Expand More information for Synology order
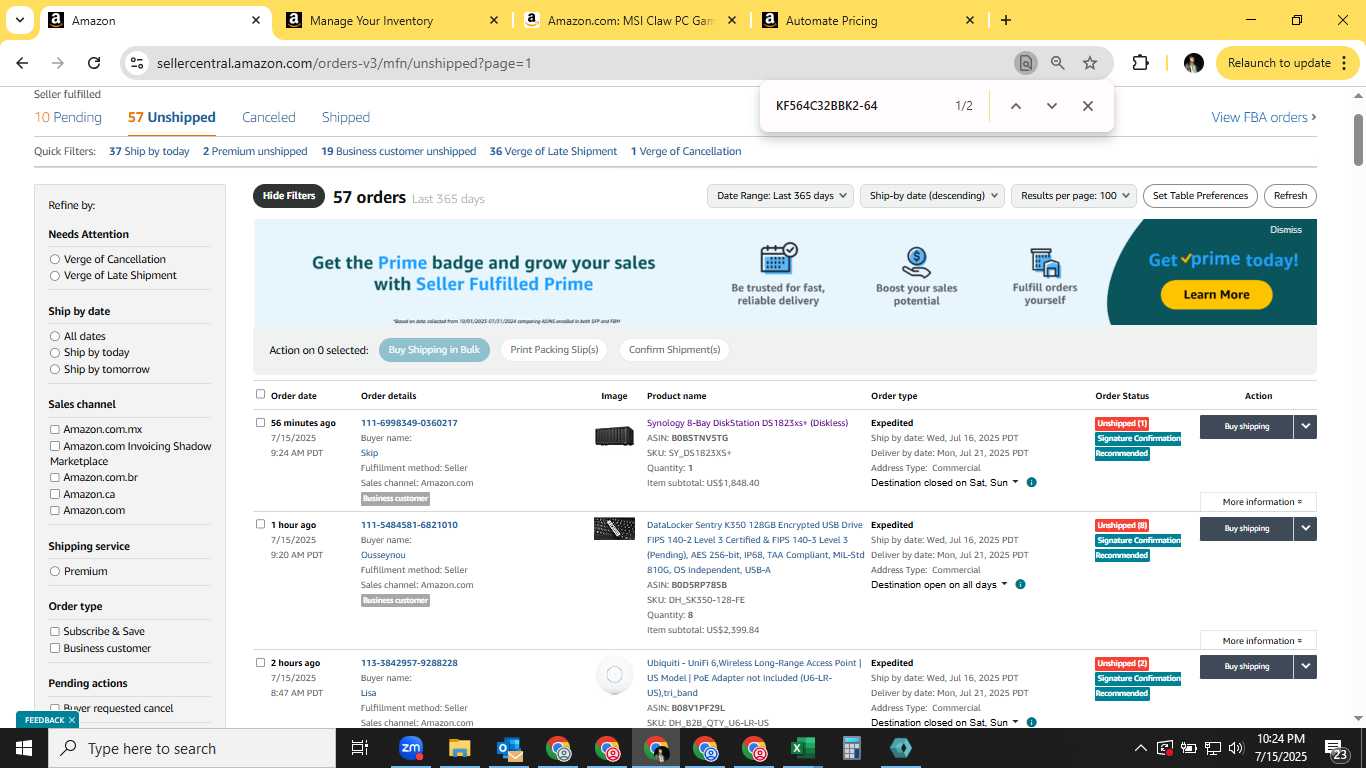The width and height of the screenshot is (1366, 768). (x=1258, y=502)
